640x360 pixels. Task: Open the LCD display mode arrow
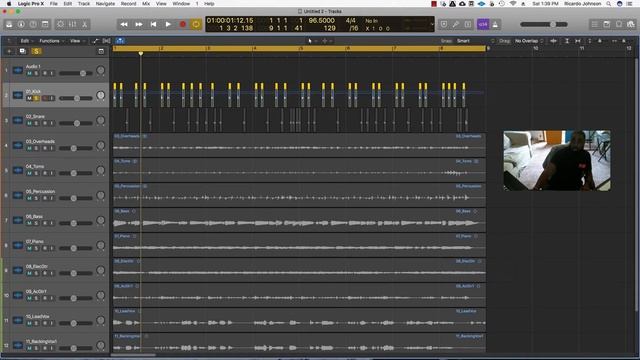tap(432, 24)
